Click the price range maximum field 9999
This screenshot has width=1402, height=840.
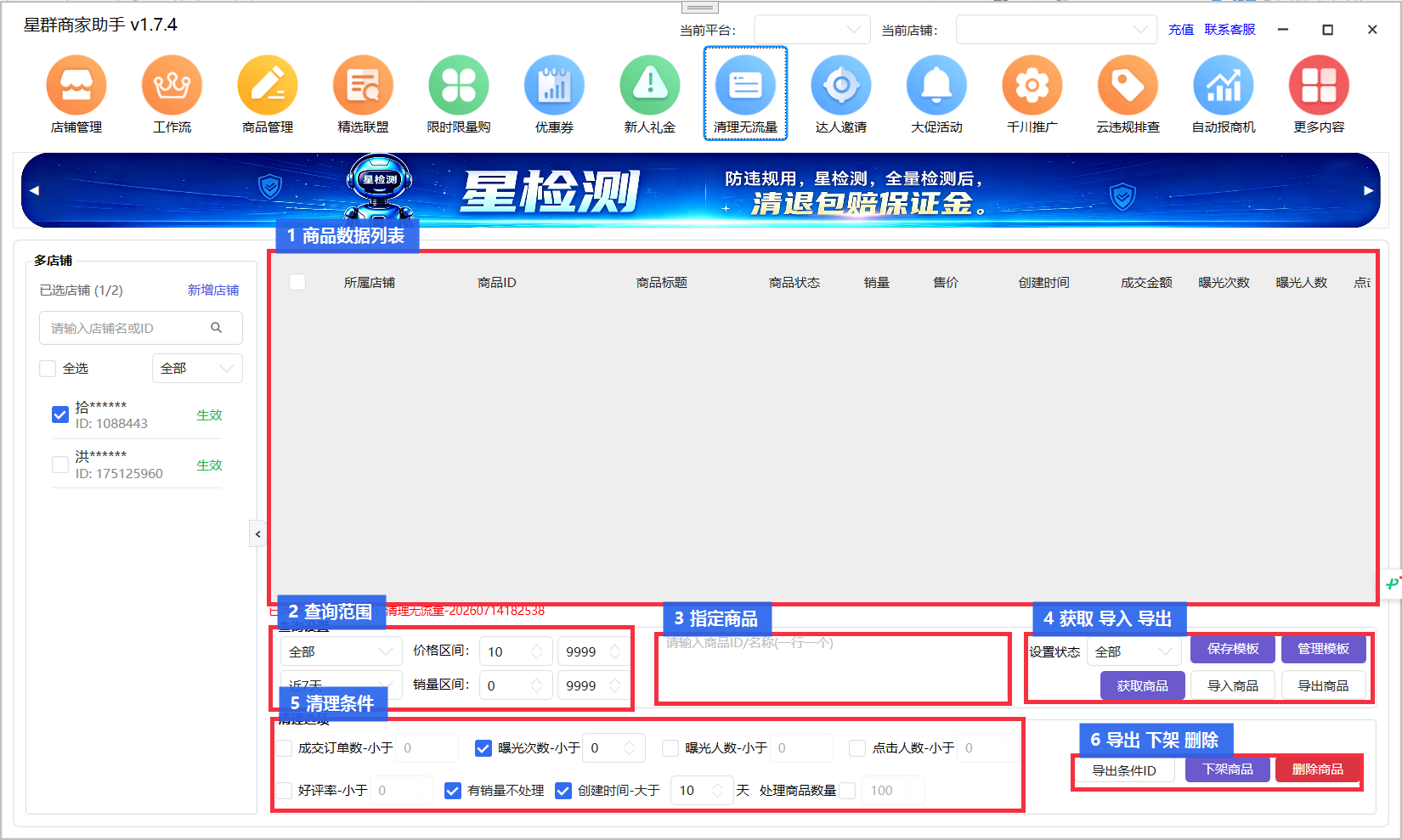(x=593, y=651)
